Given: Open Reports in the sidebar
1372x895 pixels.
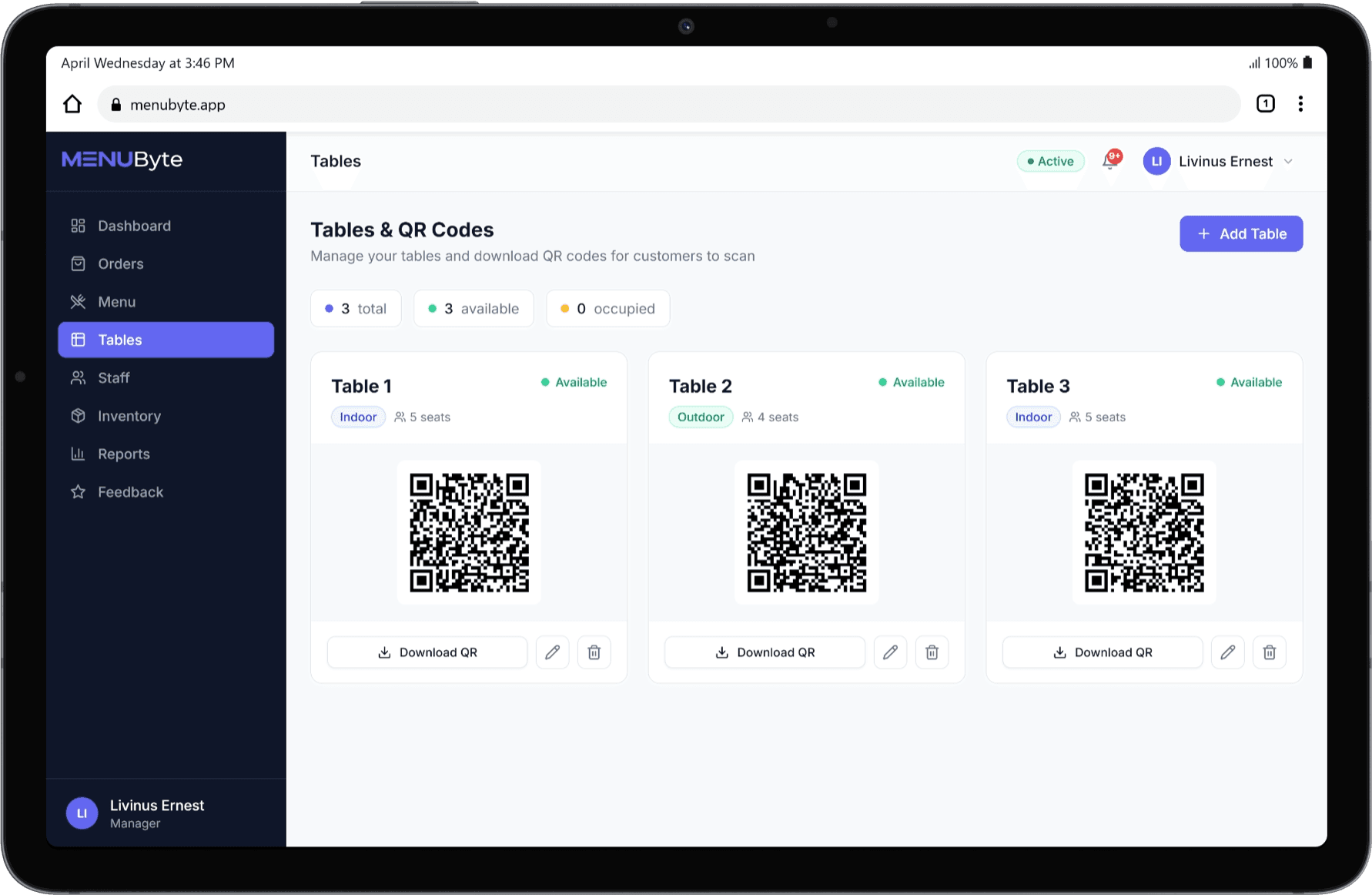Looking at the screenshot, I should point(166,454).
